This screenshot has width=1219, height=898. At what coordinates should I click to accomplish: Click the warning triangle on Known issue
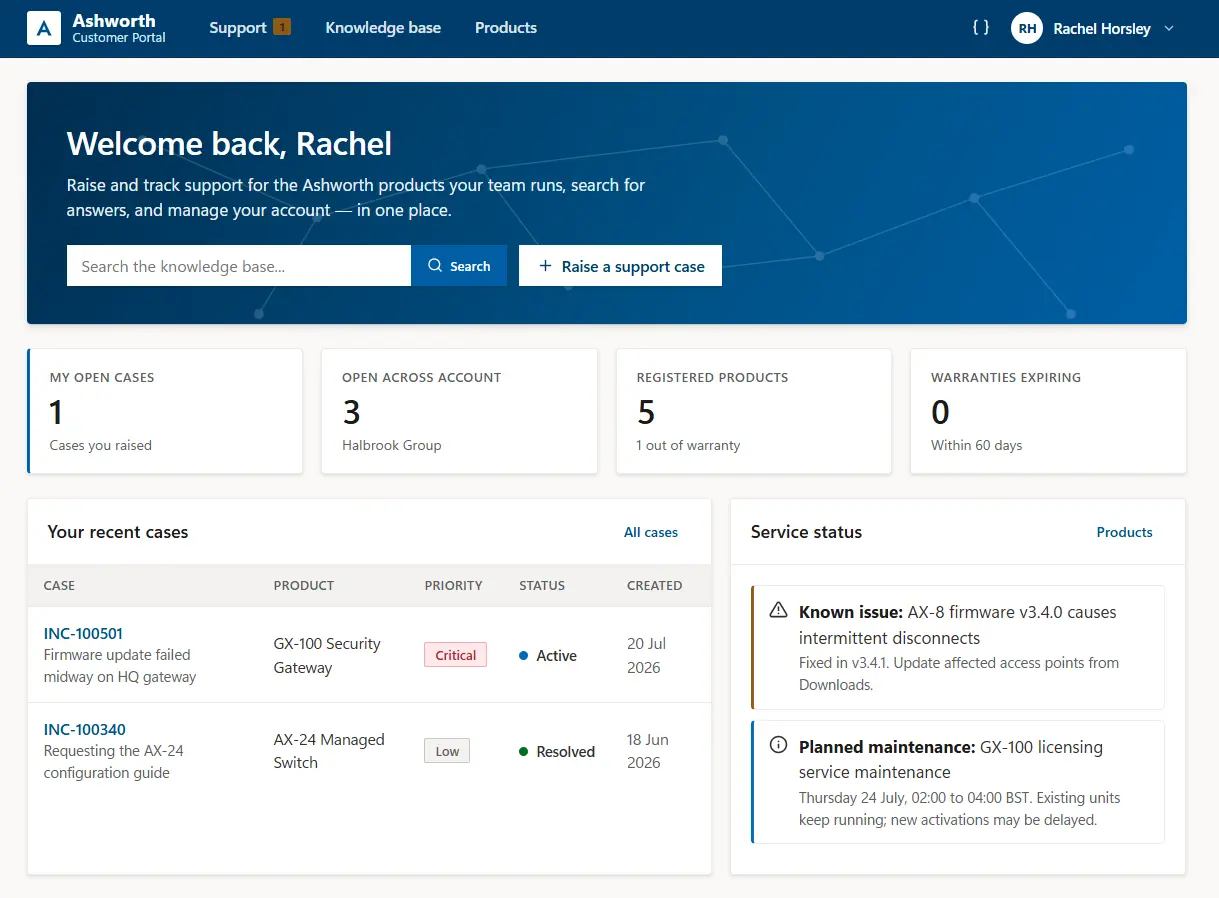[x=778, y=610]
